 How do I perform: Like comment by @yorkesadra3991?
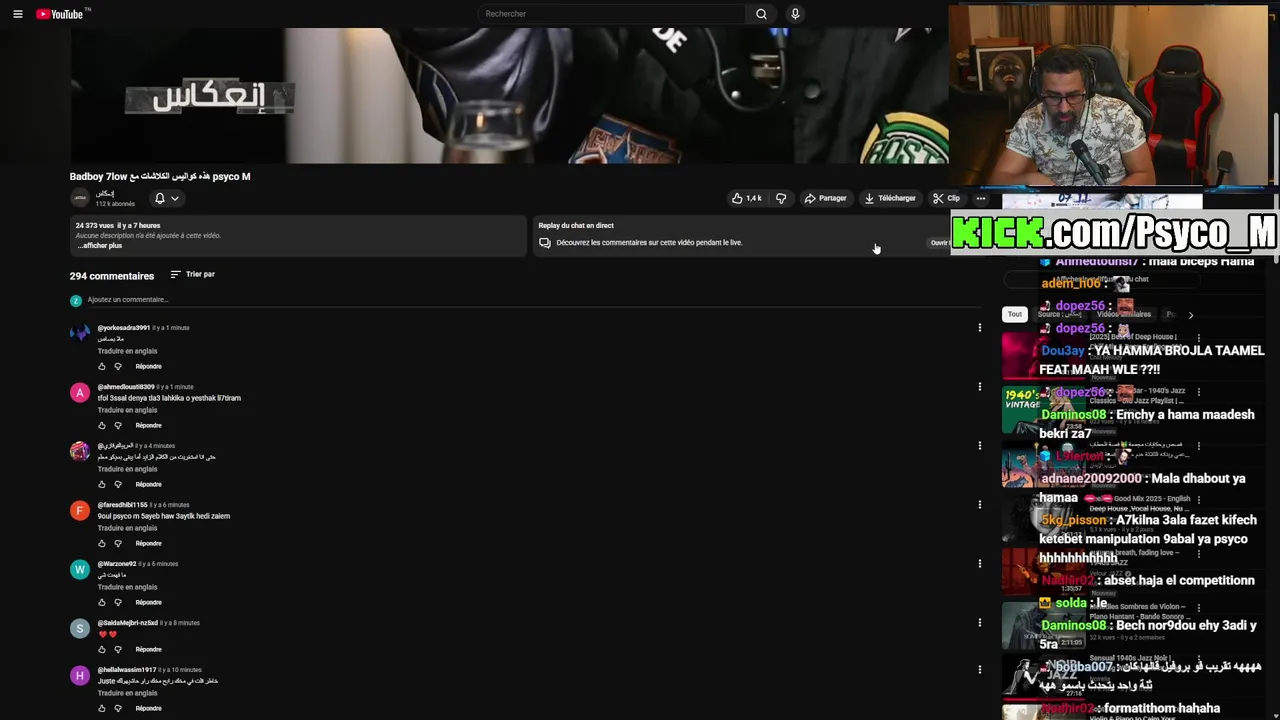pyautogui.click(x=102, y=366)
